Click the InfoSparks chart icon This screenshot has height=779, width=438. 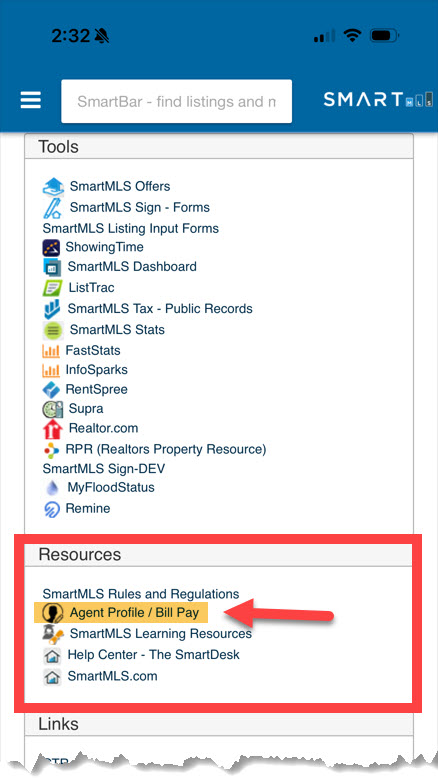(x=51, y=371)
